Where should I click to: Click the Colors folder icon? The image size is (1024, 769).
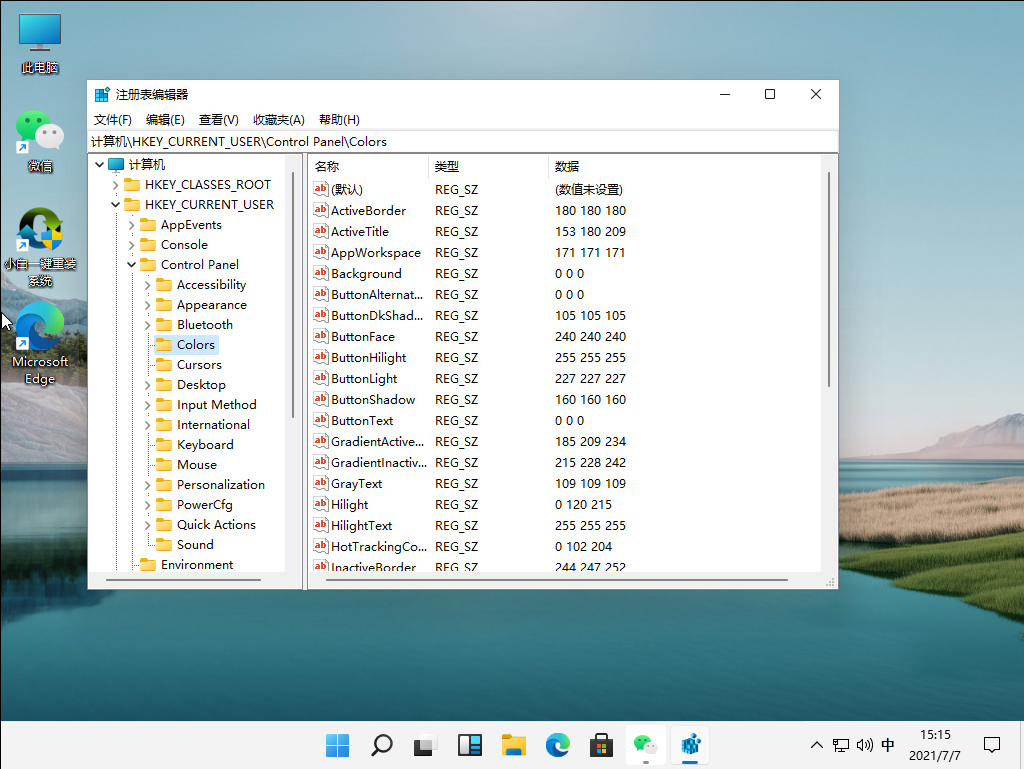click(163, 344)
